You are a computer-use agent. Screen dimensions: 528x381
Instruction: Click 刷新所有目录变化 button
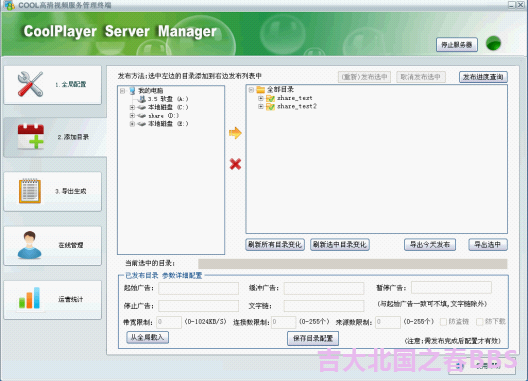(275, 245)
